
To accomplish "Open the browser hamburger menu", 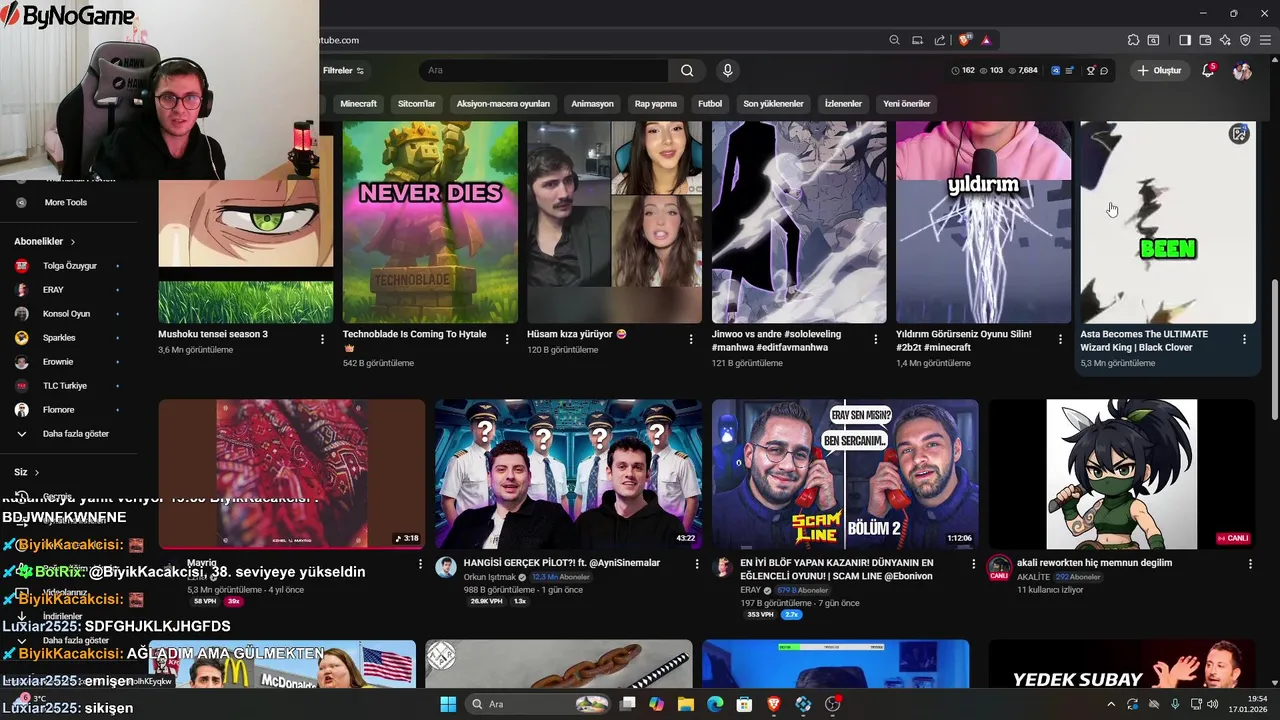I will [1265, 40].
